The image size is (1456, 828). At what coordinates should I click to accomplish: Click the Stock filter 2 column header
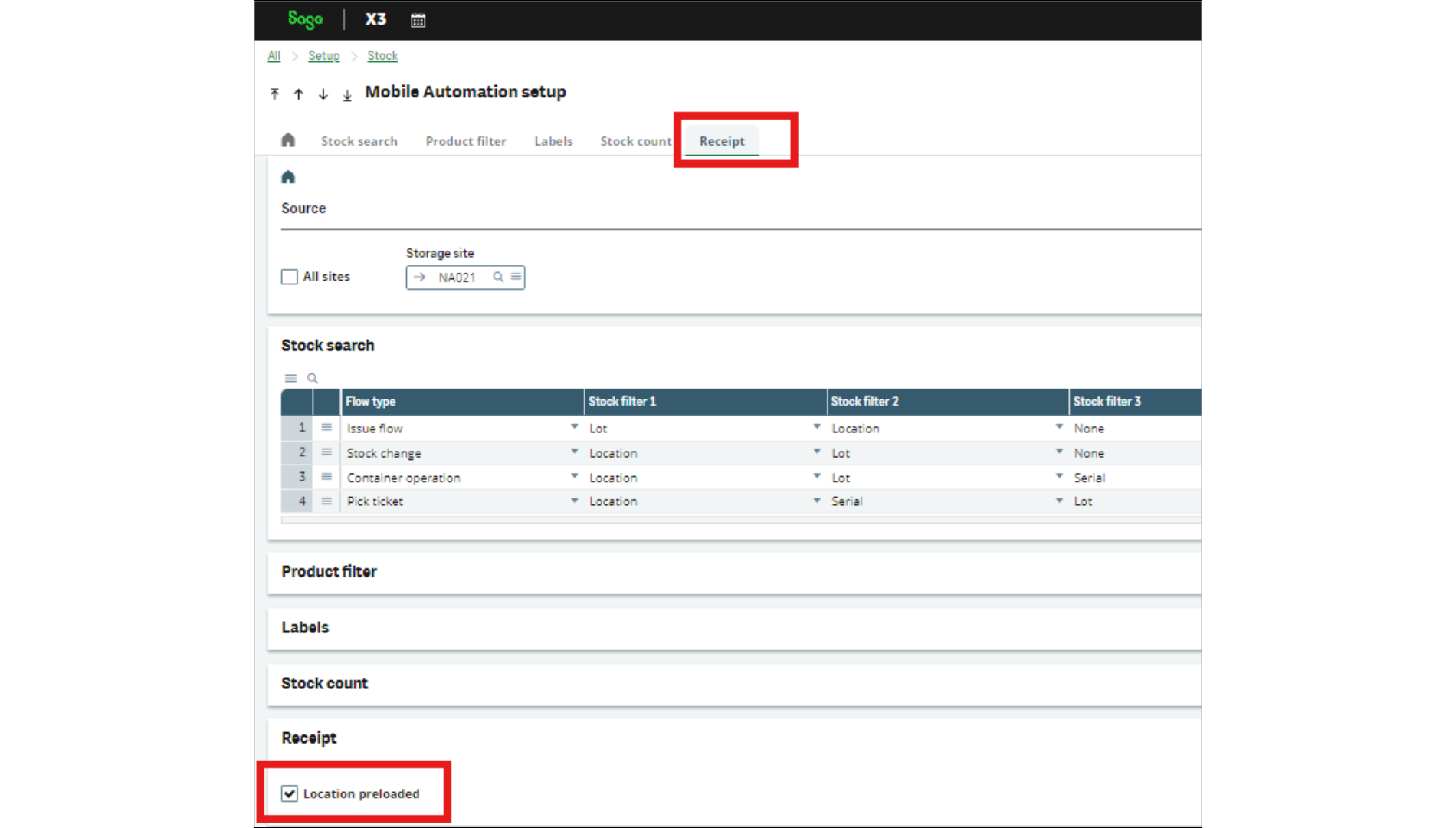tap(948, 402)
